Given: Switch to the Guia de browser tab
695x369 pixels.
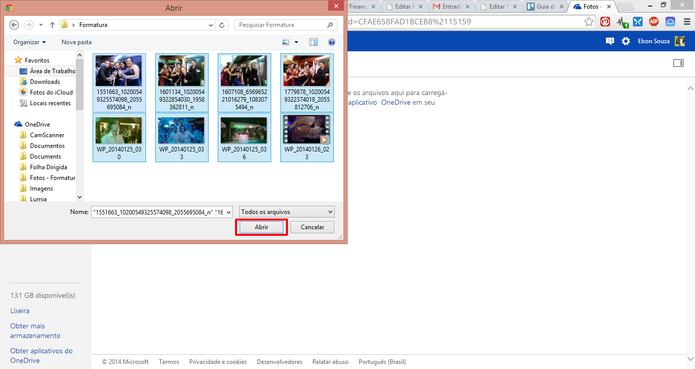Looking at the screenshot, I should tap(545, 6).
